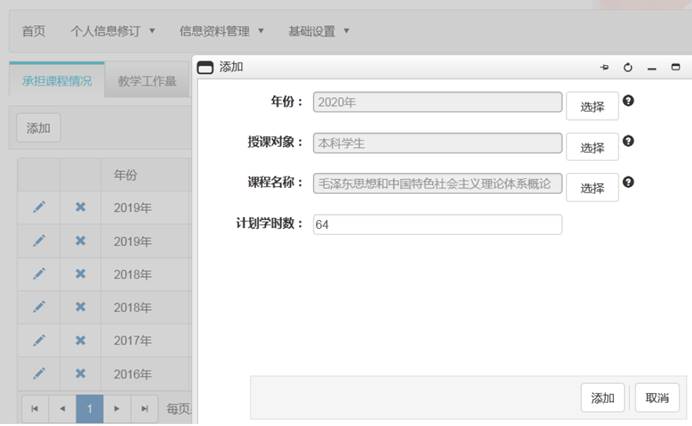Click 选择 button beside the 年份 field

pos(592,107)
